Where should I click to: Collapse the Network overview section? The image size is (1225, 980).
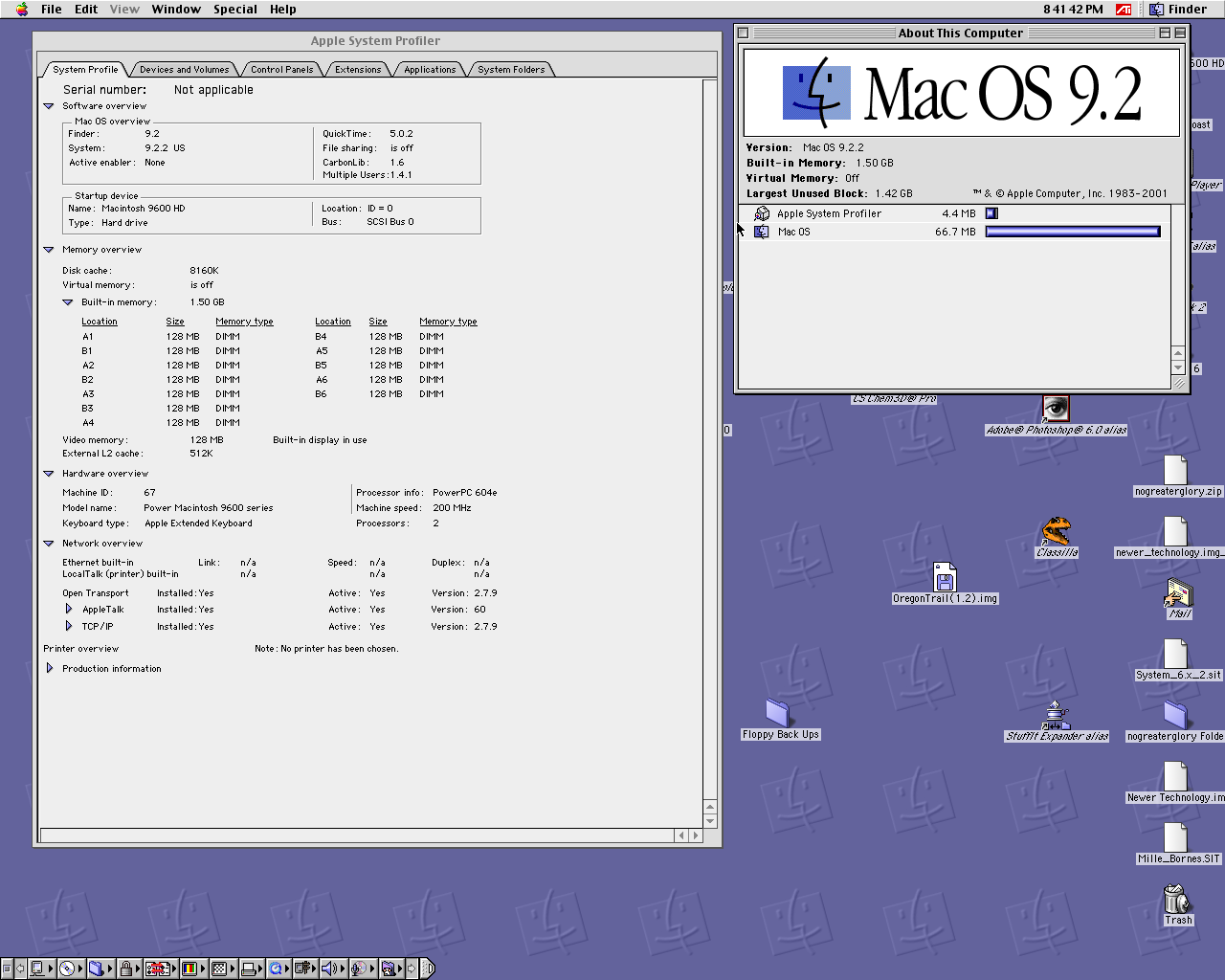[x=49, y=544]
